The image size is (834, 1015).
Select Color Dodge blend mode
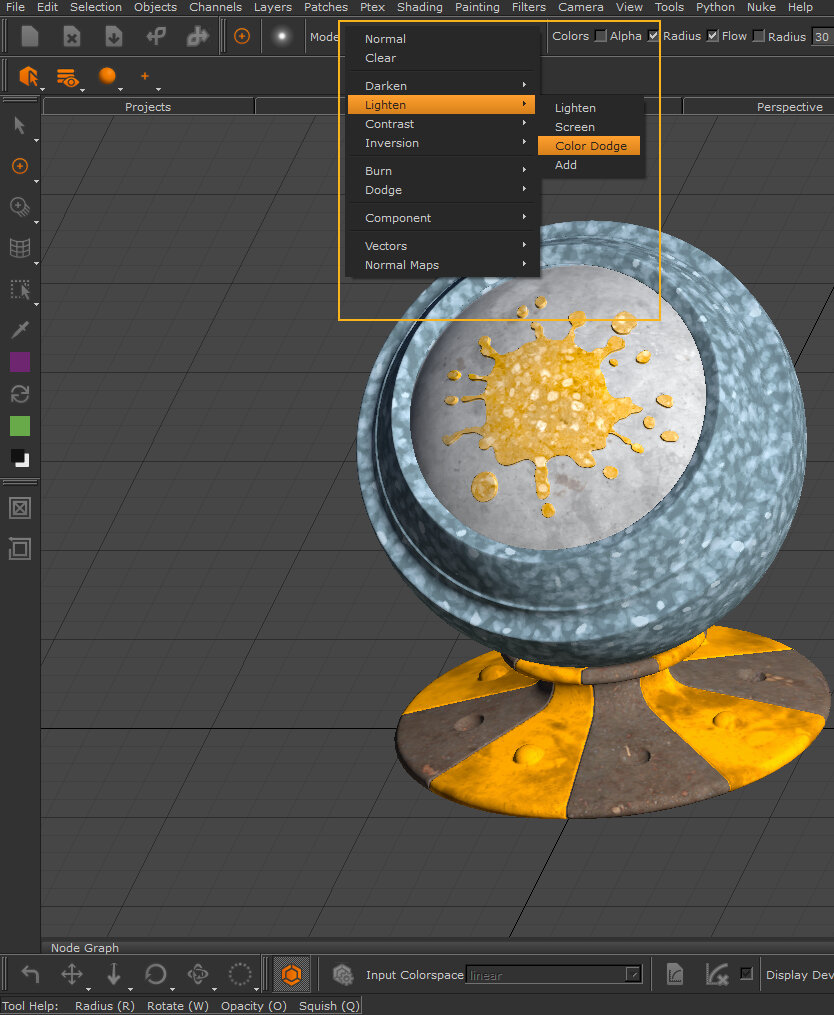point(590,146)
